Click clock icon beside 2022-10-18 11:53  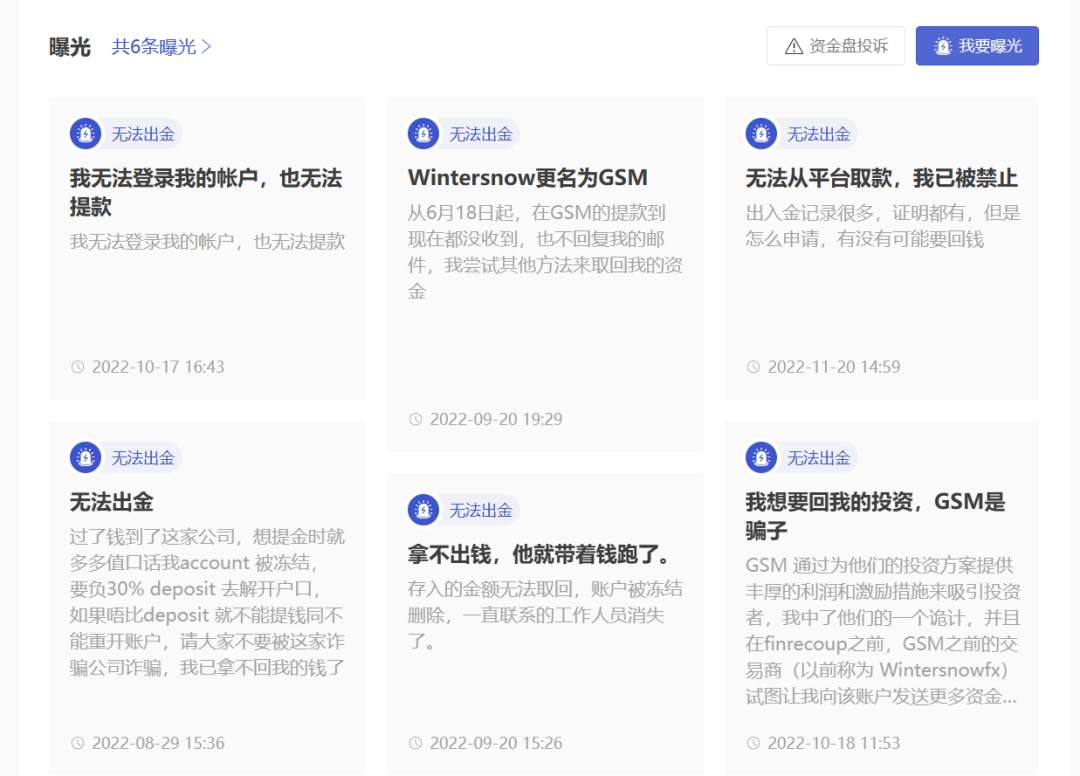coord(754,743)
